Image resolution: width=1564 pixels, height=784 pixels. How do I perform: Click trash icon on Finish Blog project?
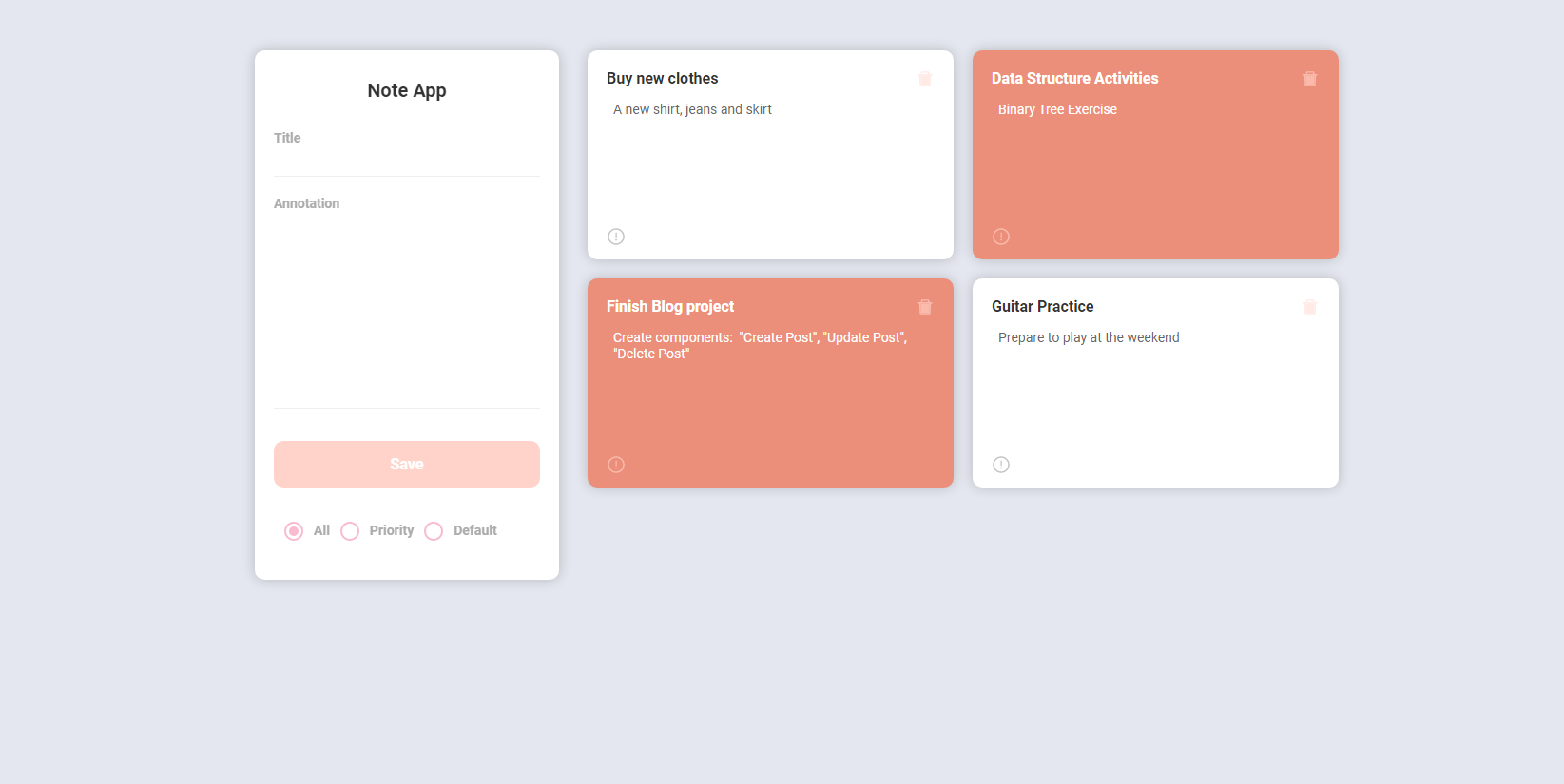point(925,307)
